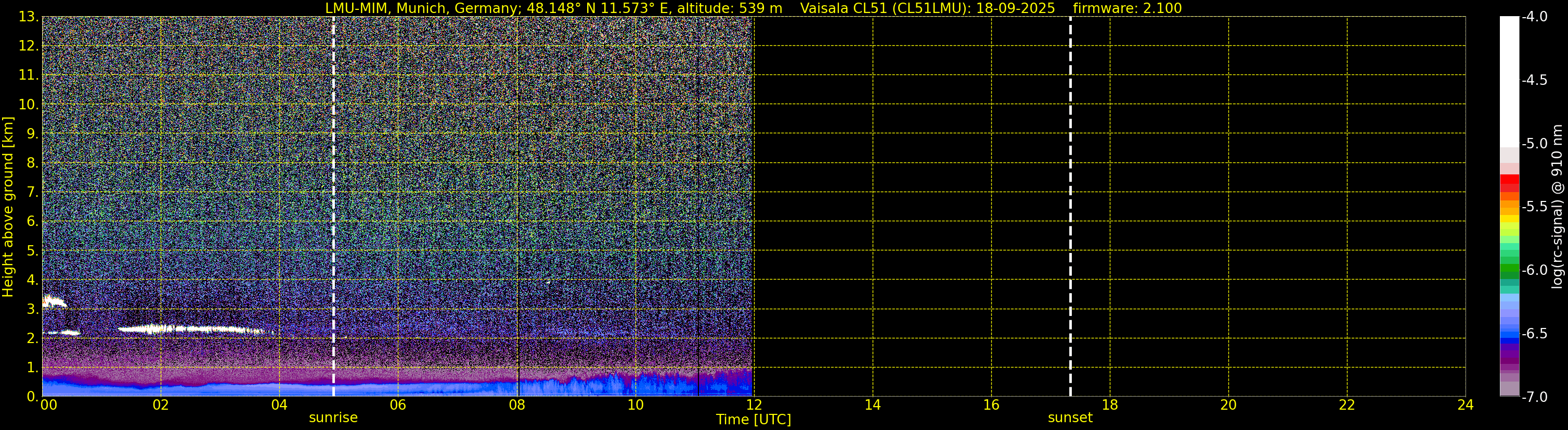The image size is (1568, 430).
Task: Click the 5. height tick on y-axis
Action: pyautogui.click(x=32, y=251)
